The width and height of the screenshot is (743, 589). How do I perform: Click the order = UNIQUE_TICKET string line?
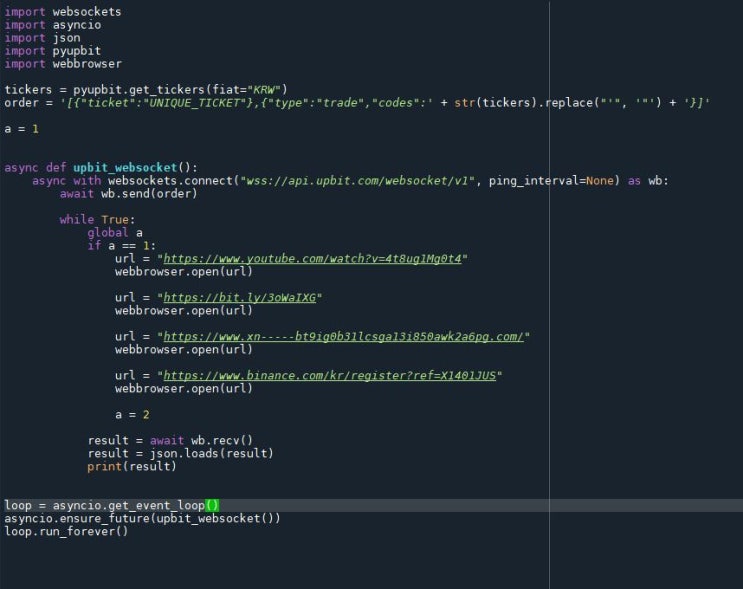click(x=357, y=103)
